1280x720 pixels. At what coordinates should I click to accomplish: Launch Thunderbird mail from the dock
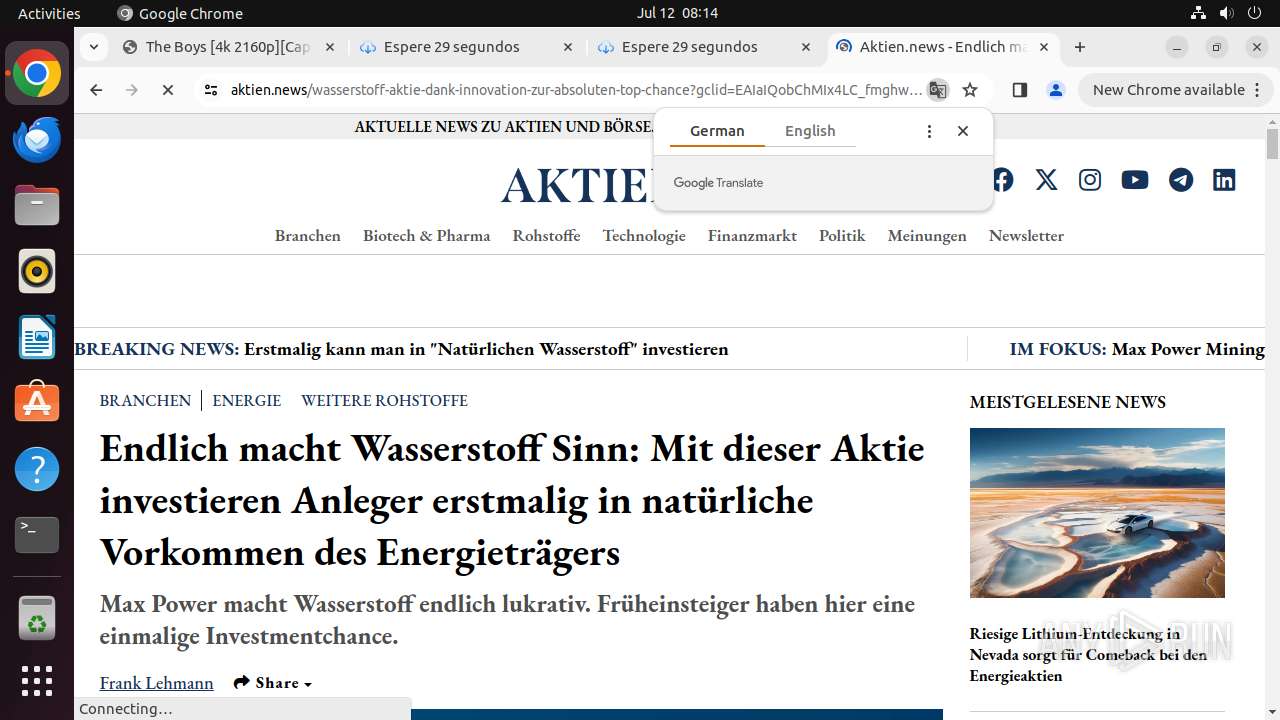pyautogui.click(x=37, y=140)
